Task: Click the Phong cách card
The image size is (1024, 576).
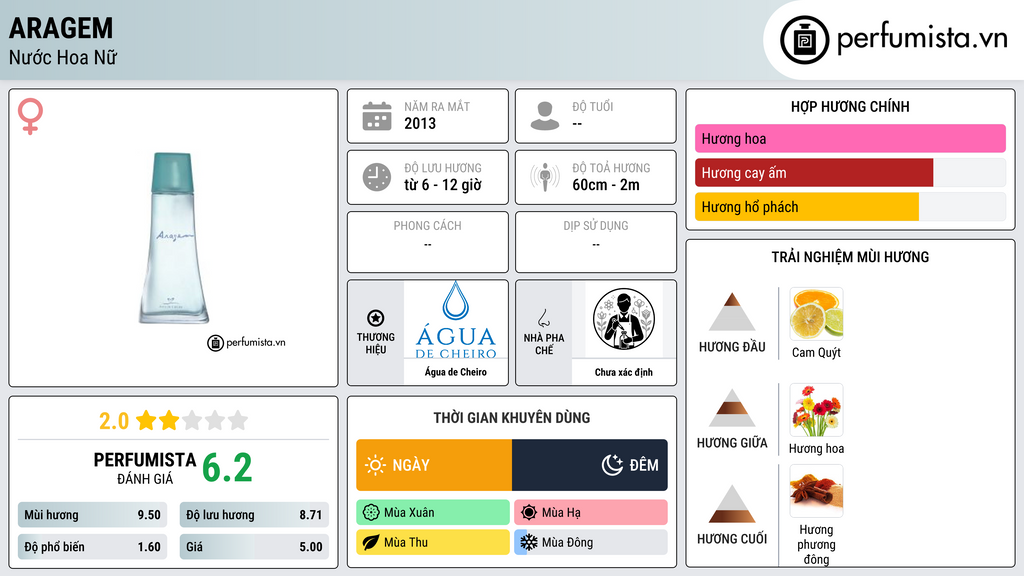Action: point(428,242)
